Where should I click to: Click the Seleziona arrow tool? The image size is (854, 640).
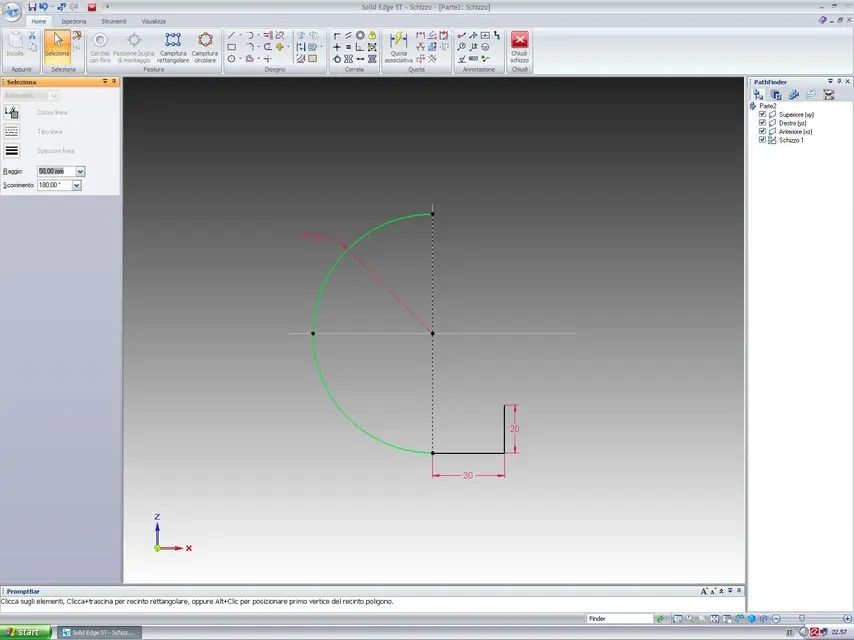(58, 46)
